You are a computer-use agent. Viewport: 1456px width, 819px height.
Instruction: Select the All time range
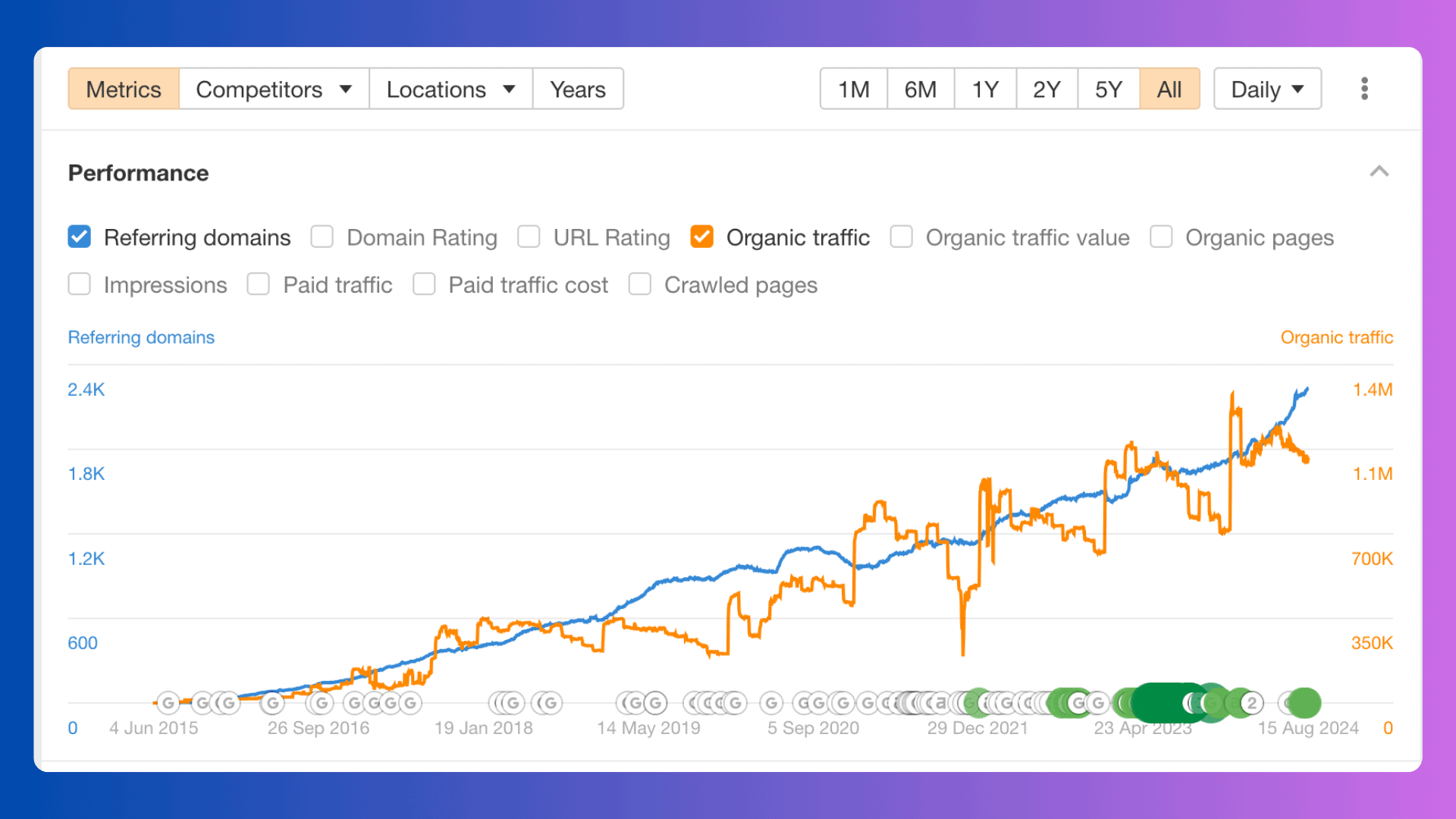tap(1169, 89)
